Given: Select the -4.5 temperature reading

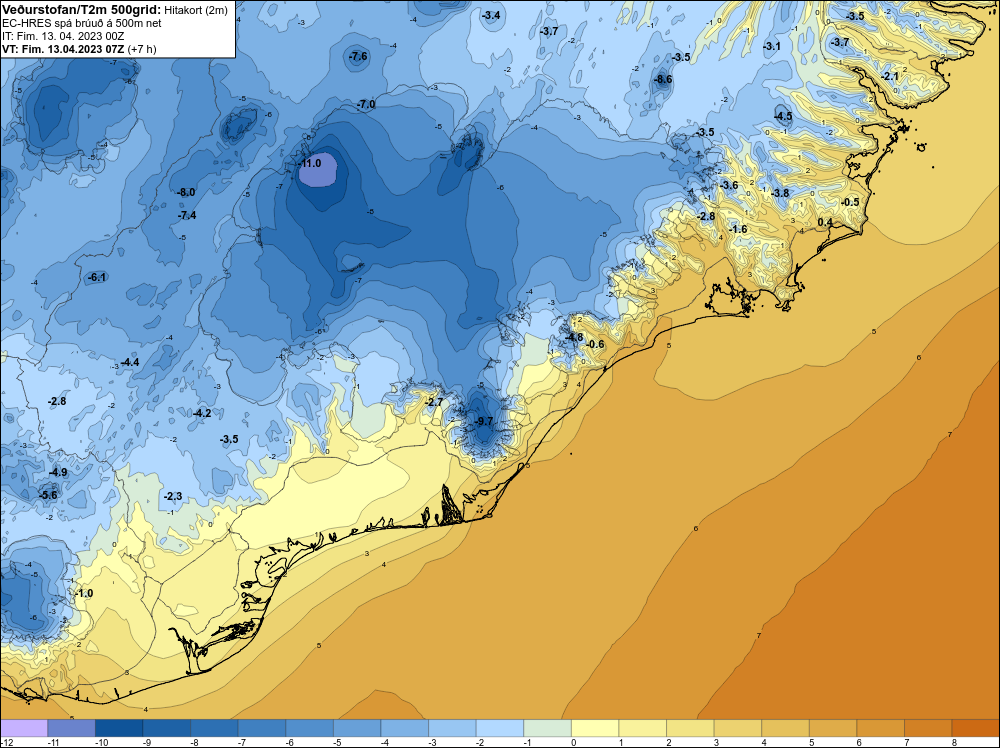Looking at the screenshot, I should tap(783, 116).
